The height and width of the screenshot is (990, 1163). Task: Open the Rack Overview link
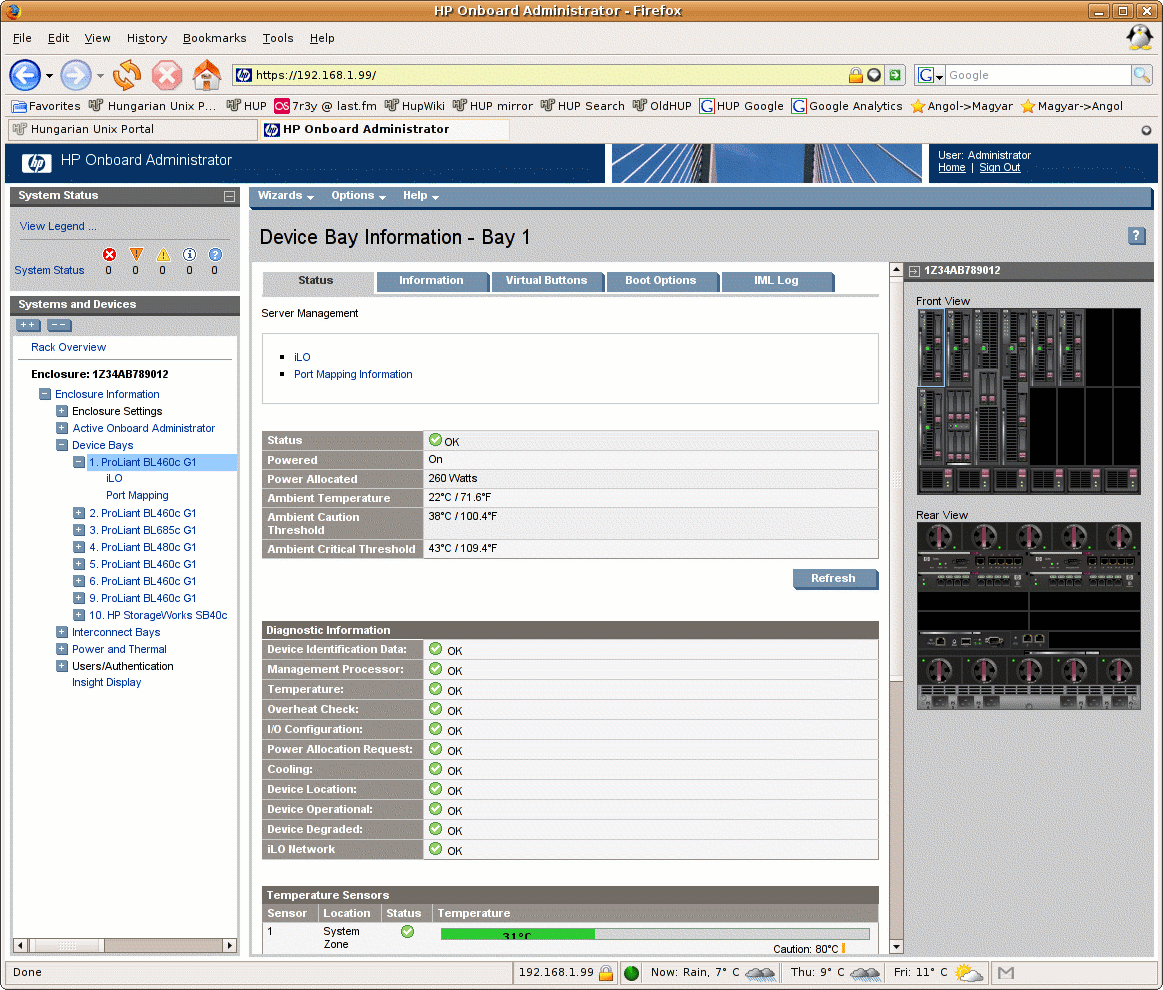[x=68, y=347]
